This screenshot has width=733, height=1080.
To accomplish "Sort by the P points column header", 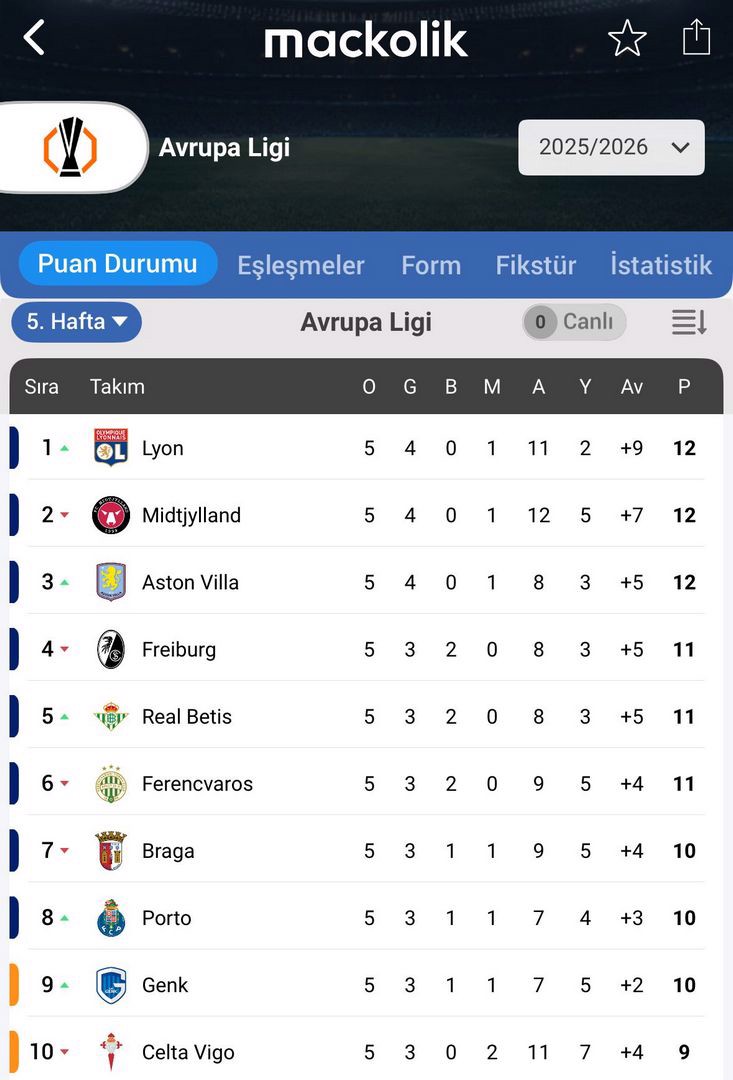I will [684, 387].
